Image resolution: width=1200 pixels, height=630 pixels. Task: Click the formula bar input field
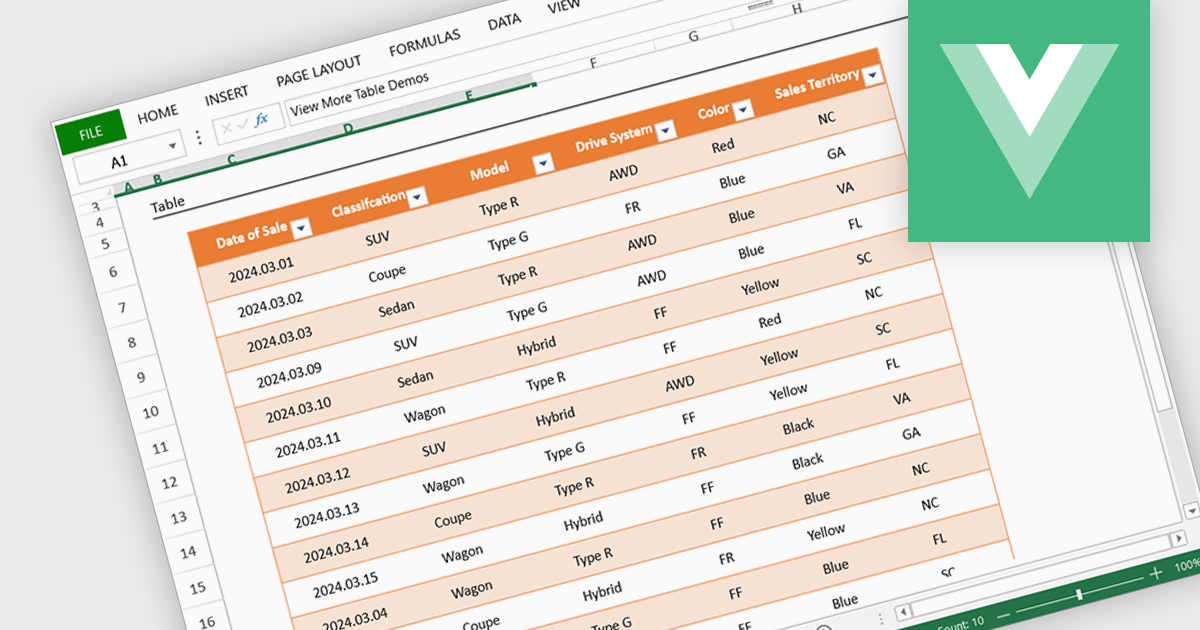pos(400,95)
